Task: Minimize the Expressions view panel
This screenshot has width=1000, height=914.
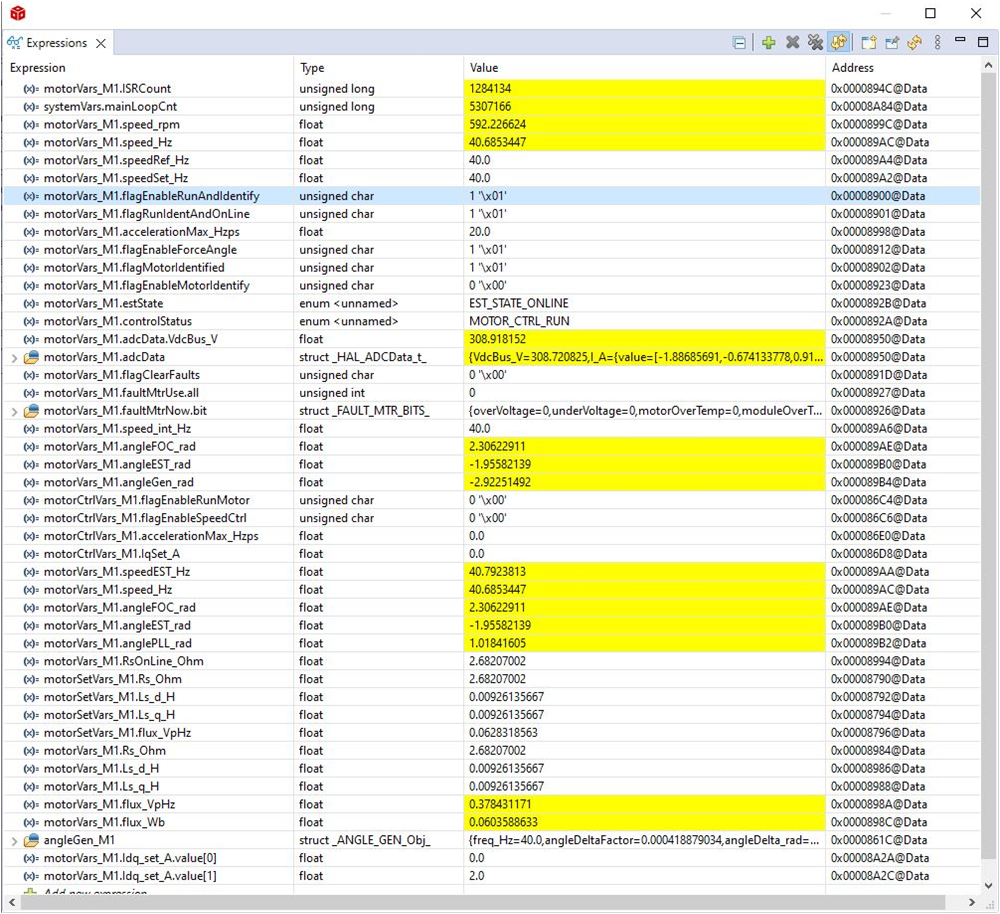Action: point(959,41)
